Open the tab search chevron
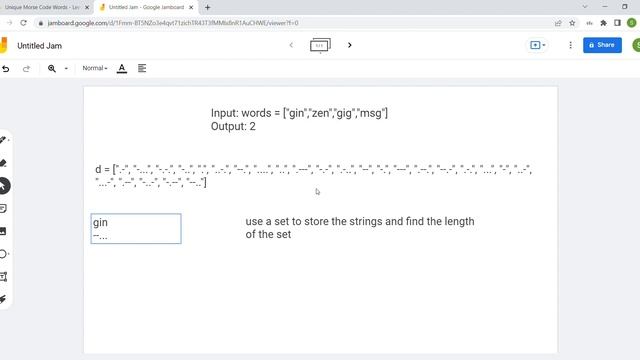The image size is (640, 360). pyautogui.click(x=585, y=7)
